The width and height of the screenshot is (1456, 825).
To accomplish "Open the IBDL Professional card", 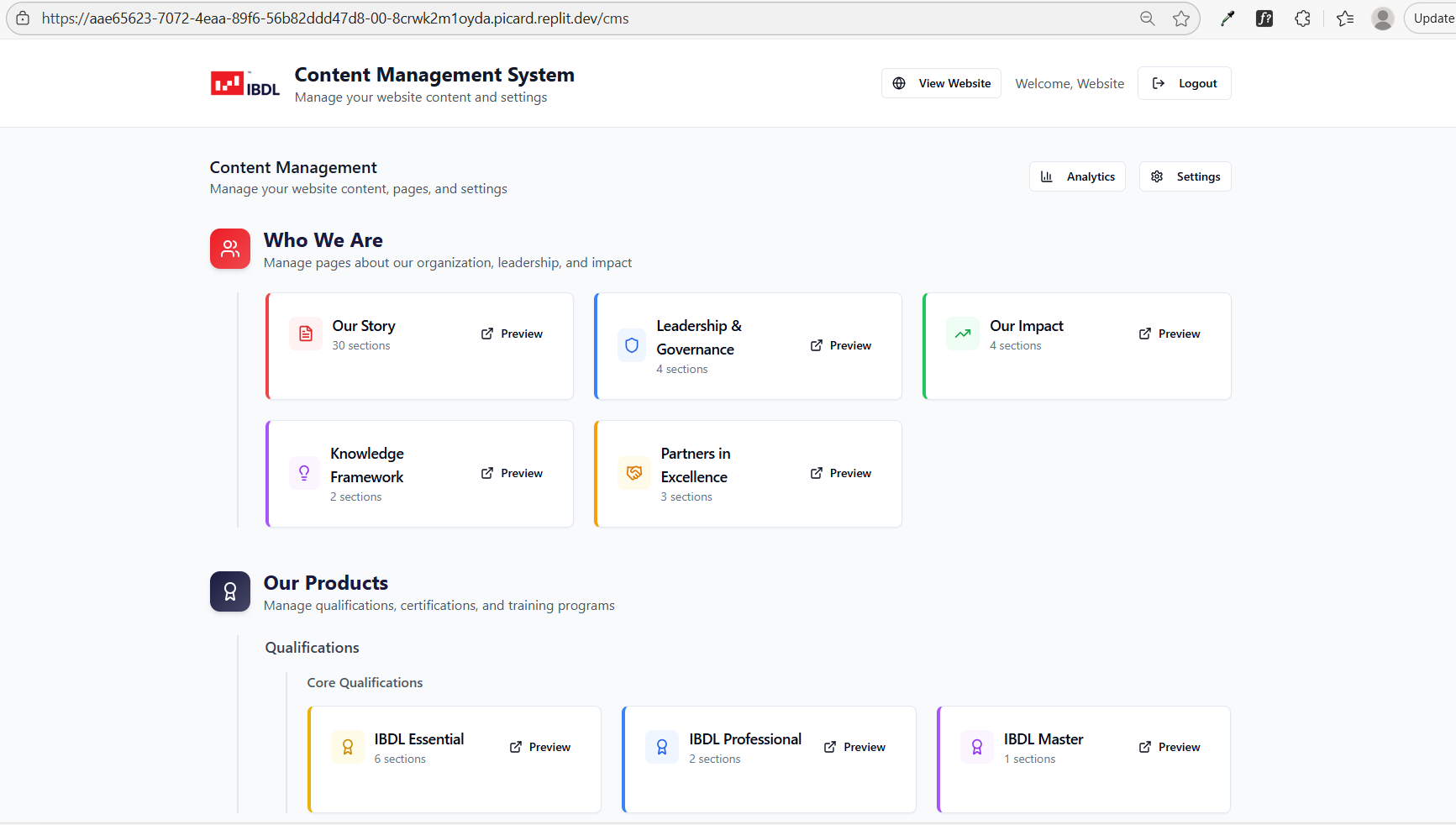I will [x=745, y=739].
